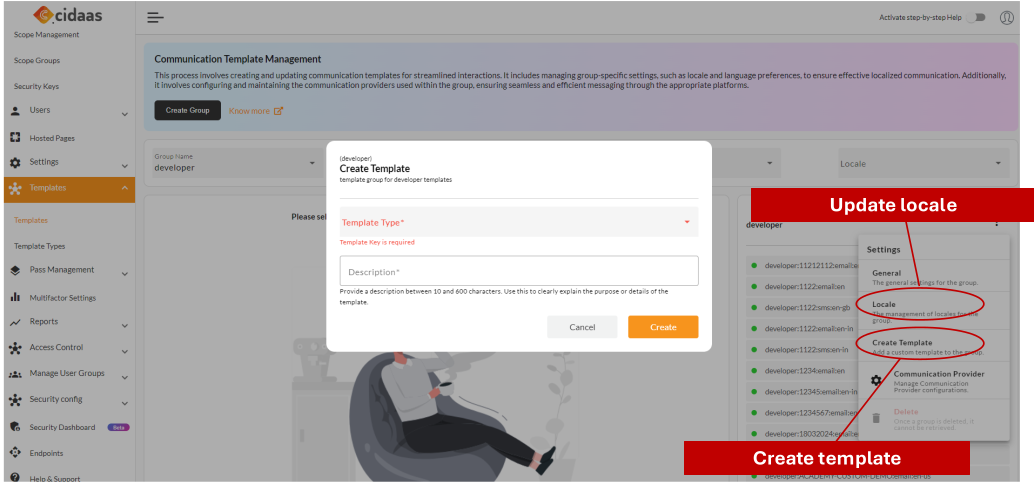The height and width of the screenshot is (485, 1034).
Task: Click the Templates sidebar icon
Action: [15, 189]
